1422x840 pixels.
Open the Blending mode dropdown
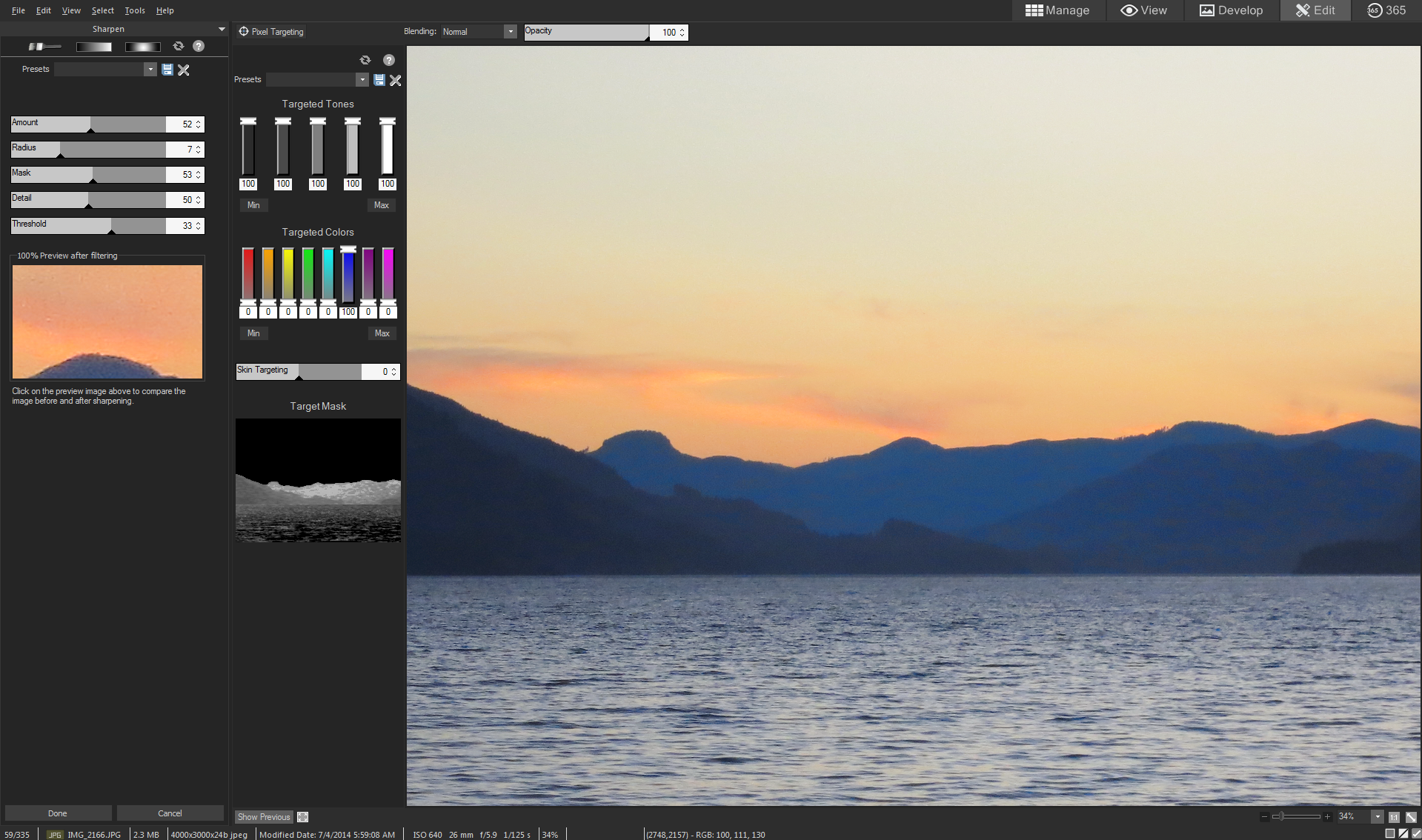510,32
